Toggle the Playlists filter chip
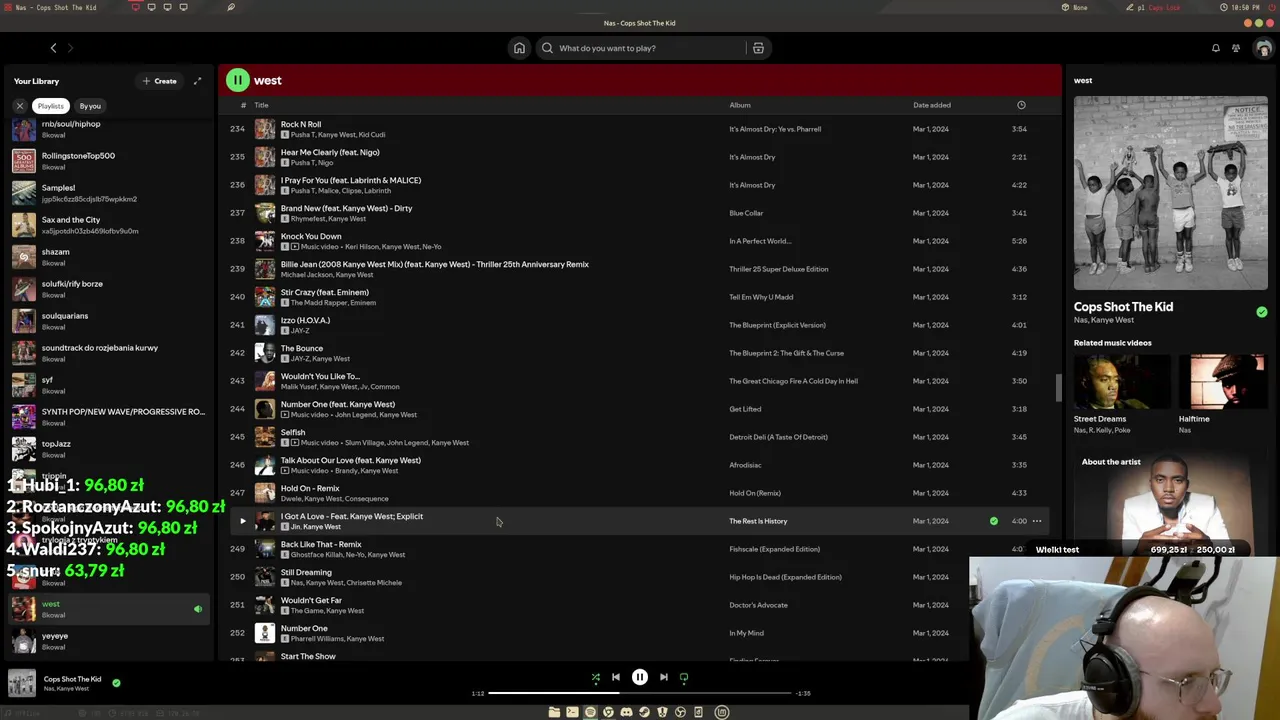The height and width of the screenshot is (720, 1280). point(50,106)
